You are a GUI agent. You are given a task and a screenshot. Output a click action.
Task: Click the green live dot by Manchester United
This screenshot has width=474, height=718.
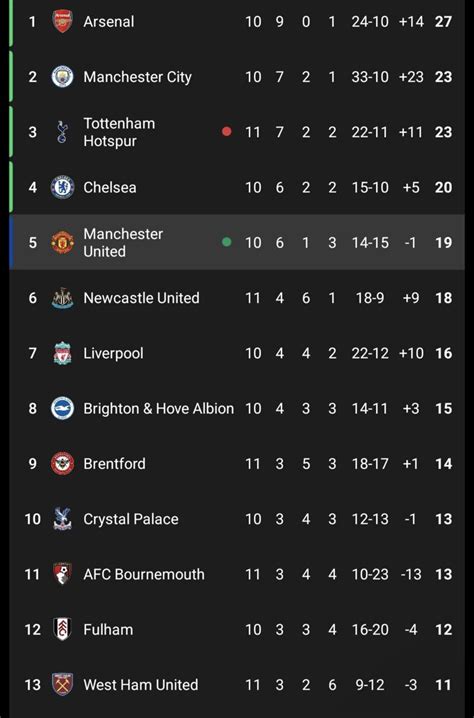point(226,242)
